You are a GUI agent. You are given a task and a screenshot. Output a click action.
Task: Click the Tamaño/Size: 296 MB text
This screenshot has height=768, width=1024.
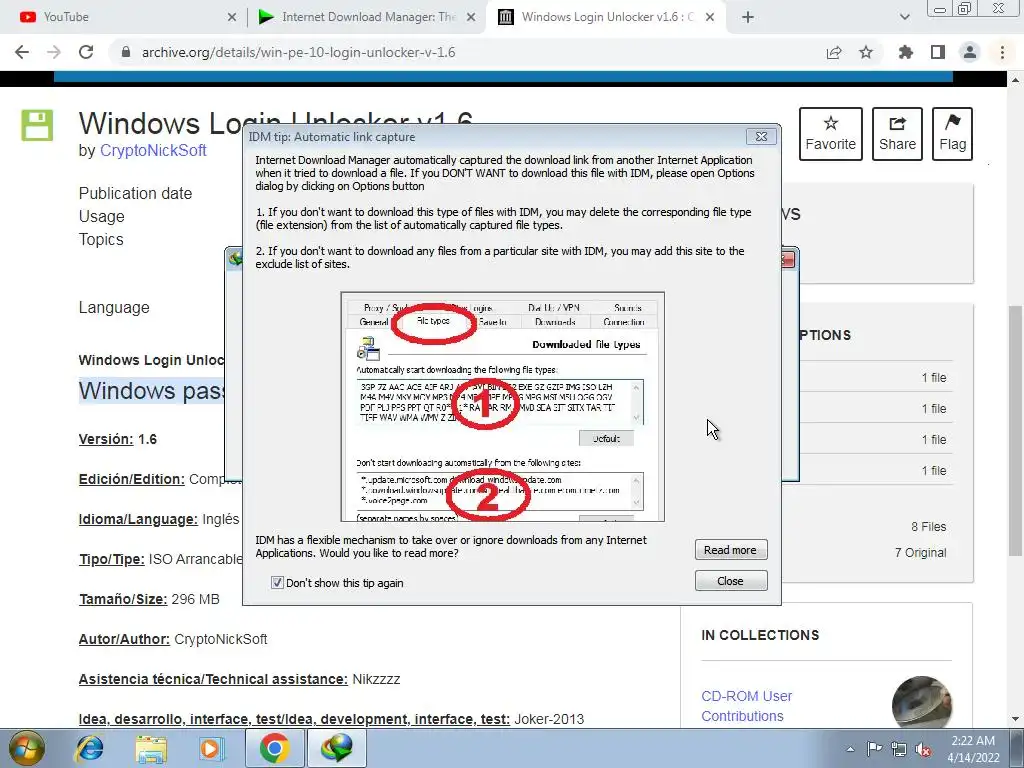coord(149,599)
